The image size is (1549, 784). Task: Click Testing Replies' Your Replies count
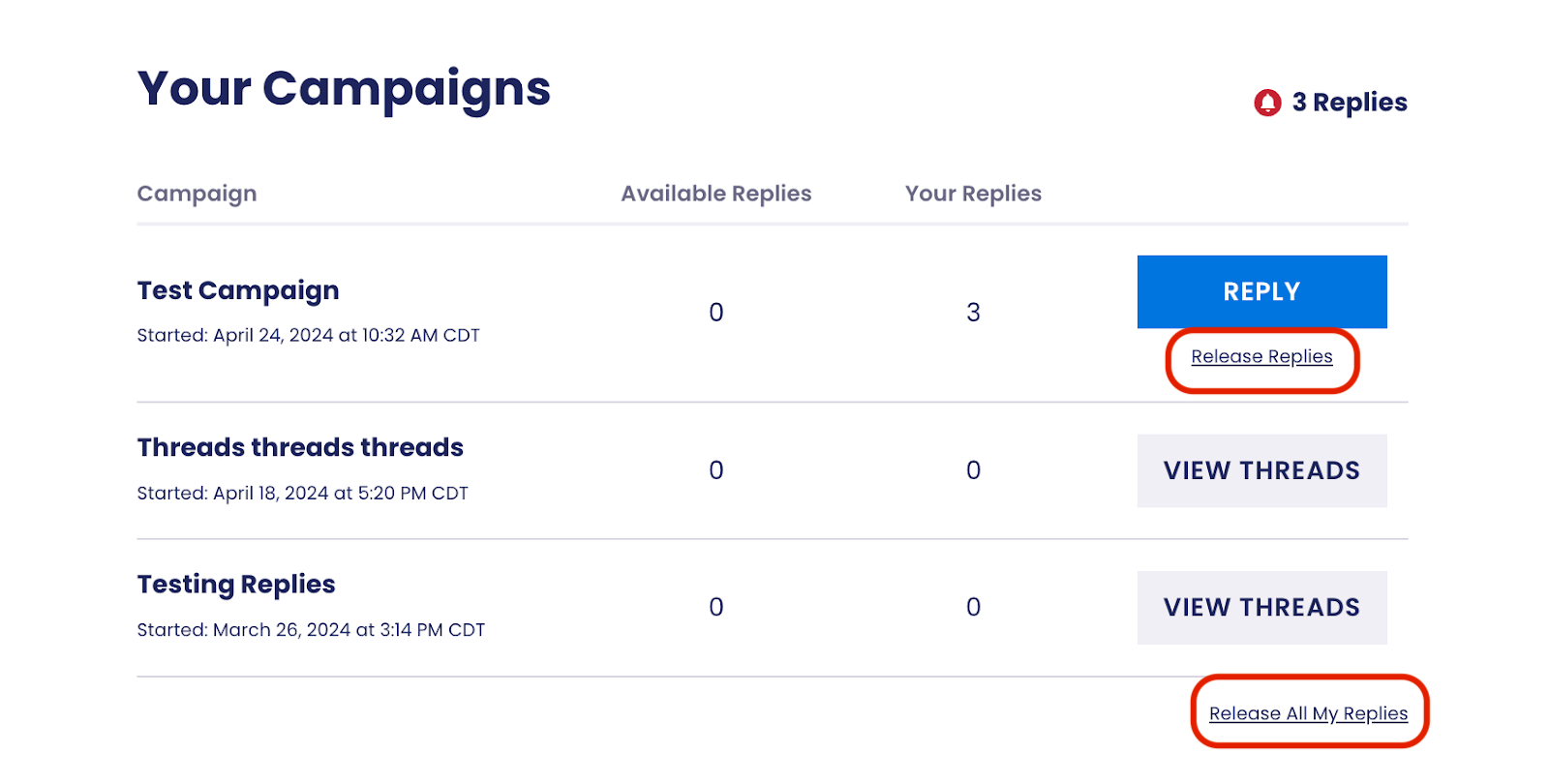coord(973,608)
